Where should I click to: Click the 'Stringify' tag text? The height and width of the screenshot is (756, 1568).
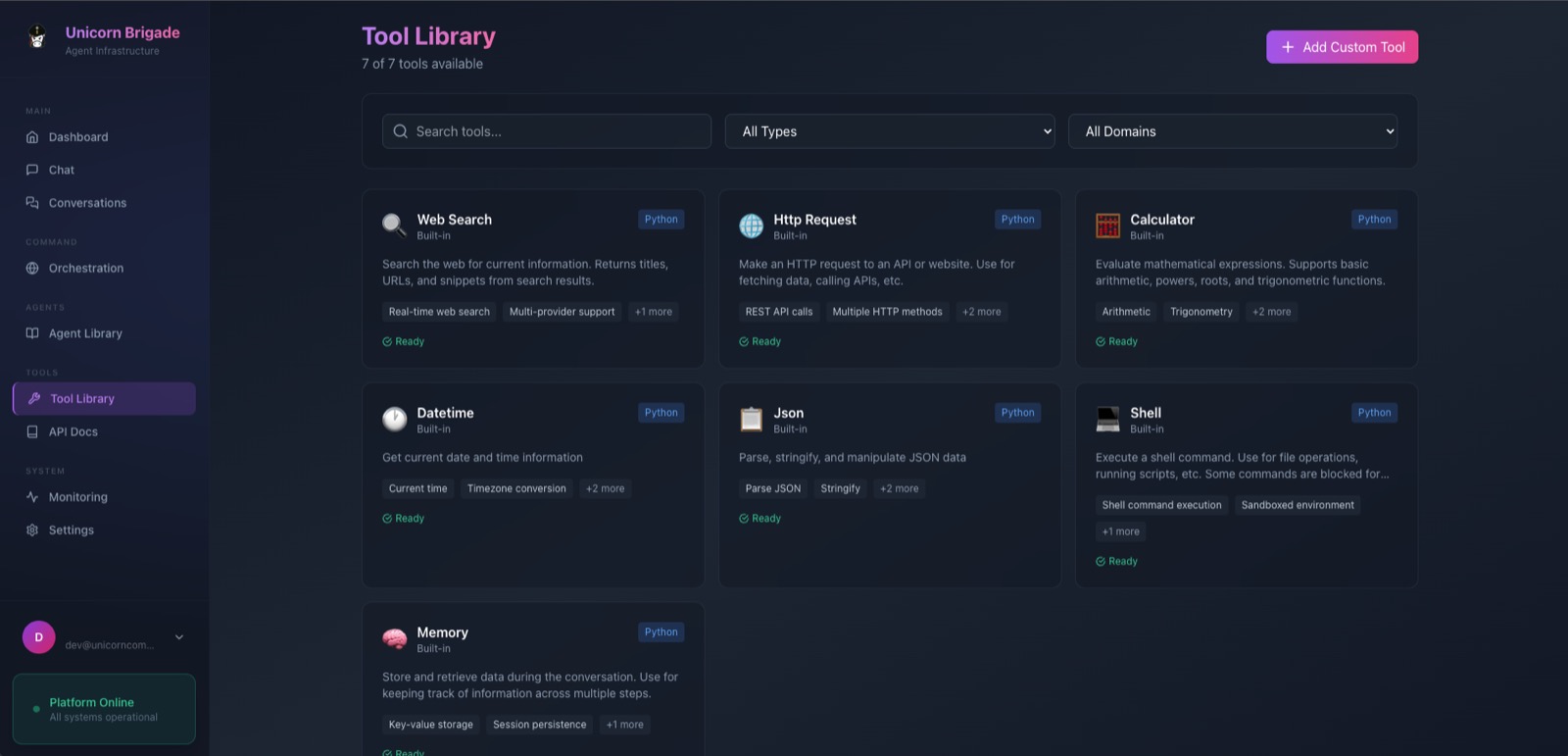[841, 488]
